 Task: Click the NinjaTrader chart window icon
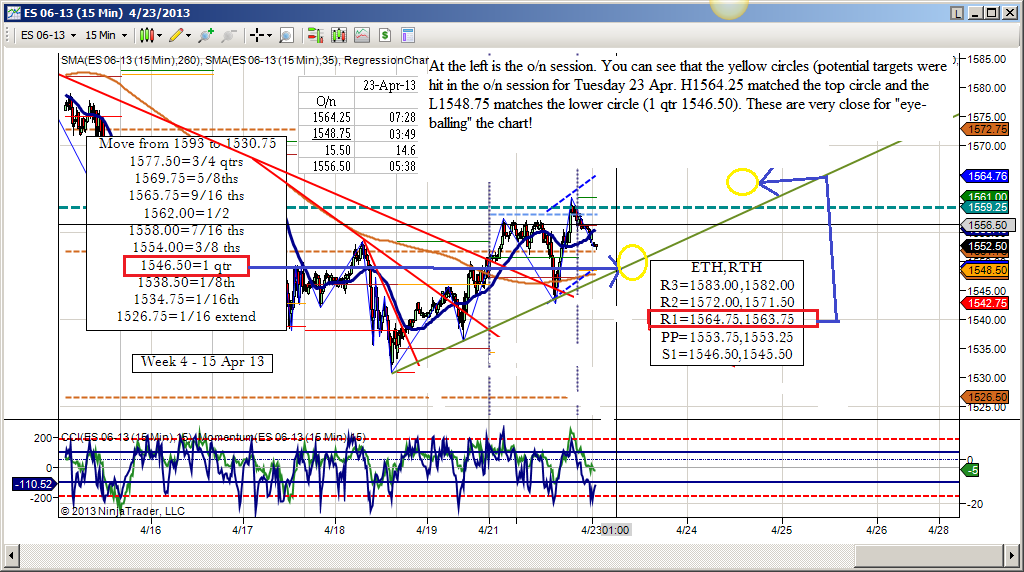click(14, 12)
